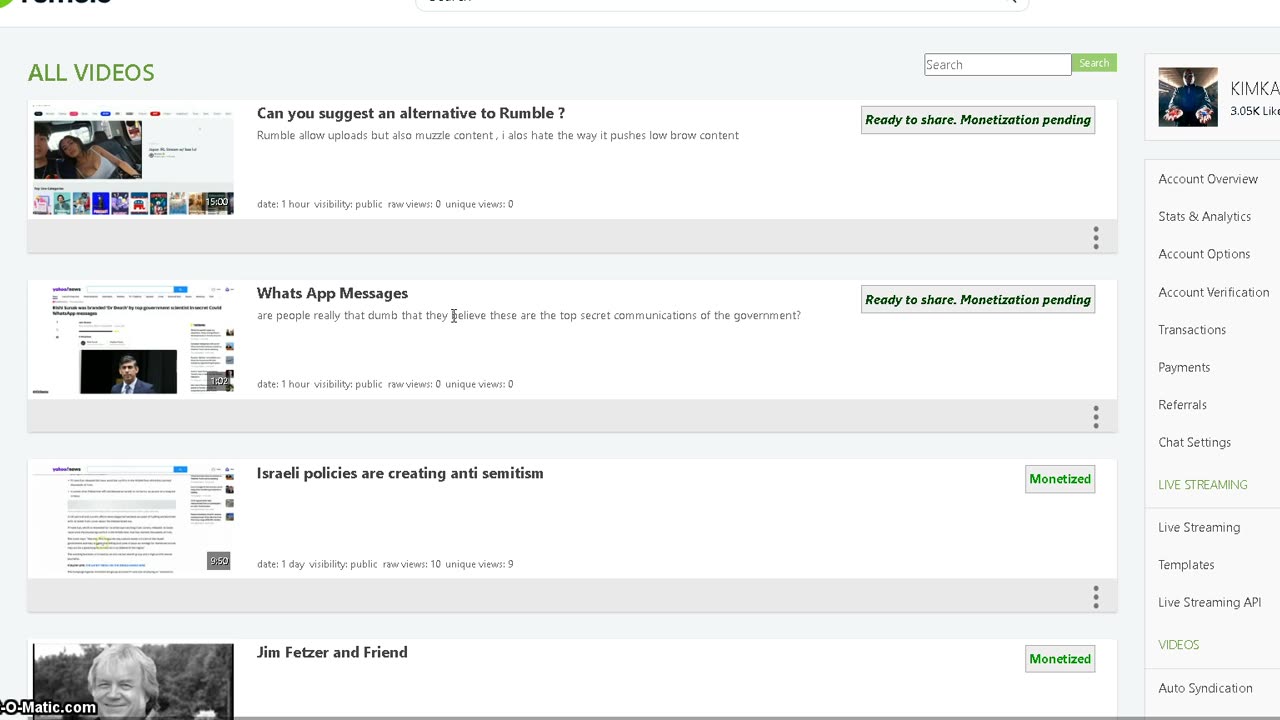The image size is (1280, 720).
Task: Open three-dot menu for Israeli policies video
Action: (x=1096, y=598)
